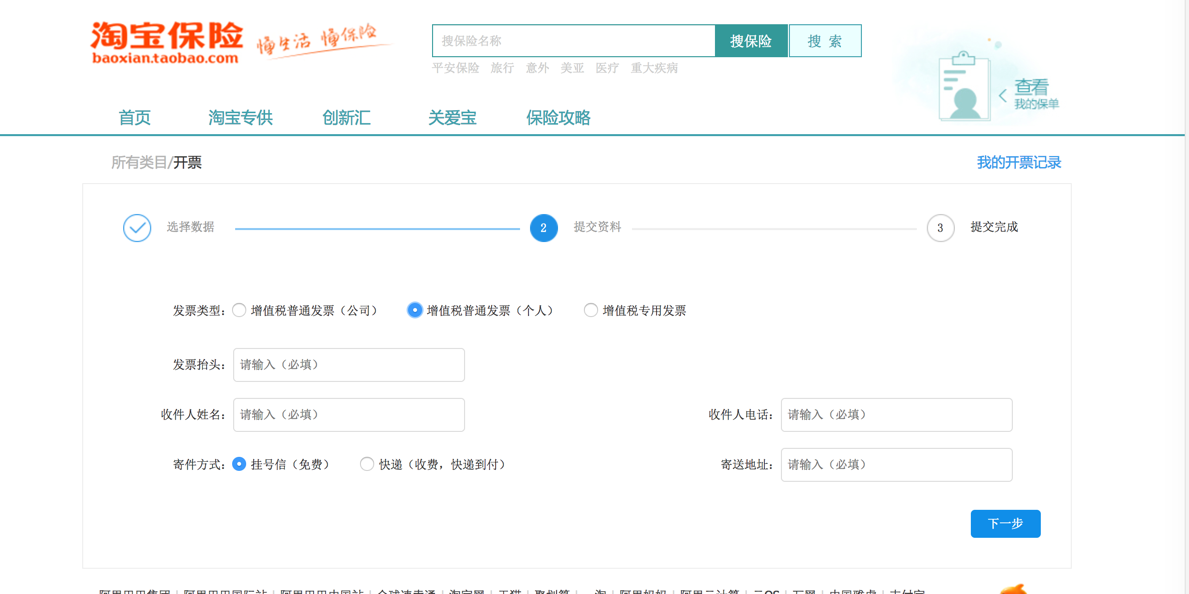Image resolution: width=1189 pixels, height=594 pixels.
Task: Focus the 搜保险名称 search box
Action: (x=574, y=41)
